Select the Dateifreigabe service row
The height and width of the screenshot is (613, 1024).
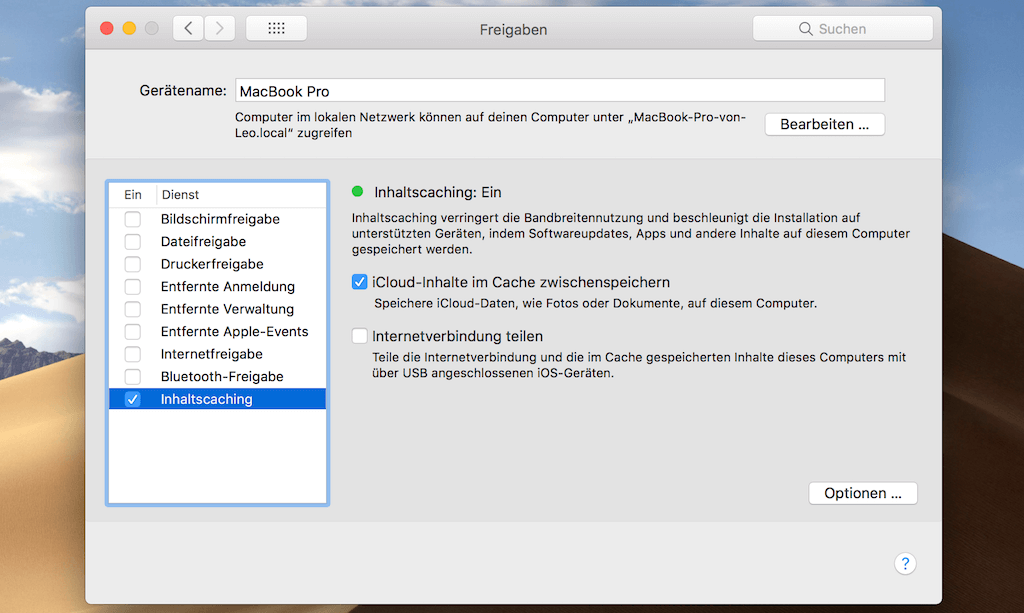(x=217, y=242)
